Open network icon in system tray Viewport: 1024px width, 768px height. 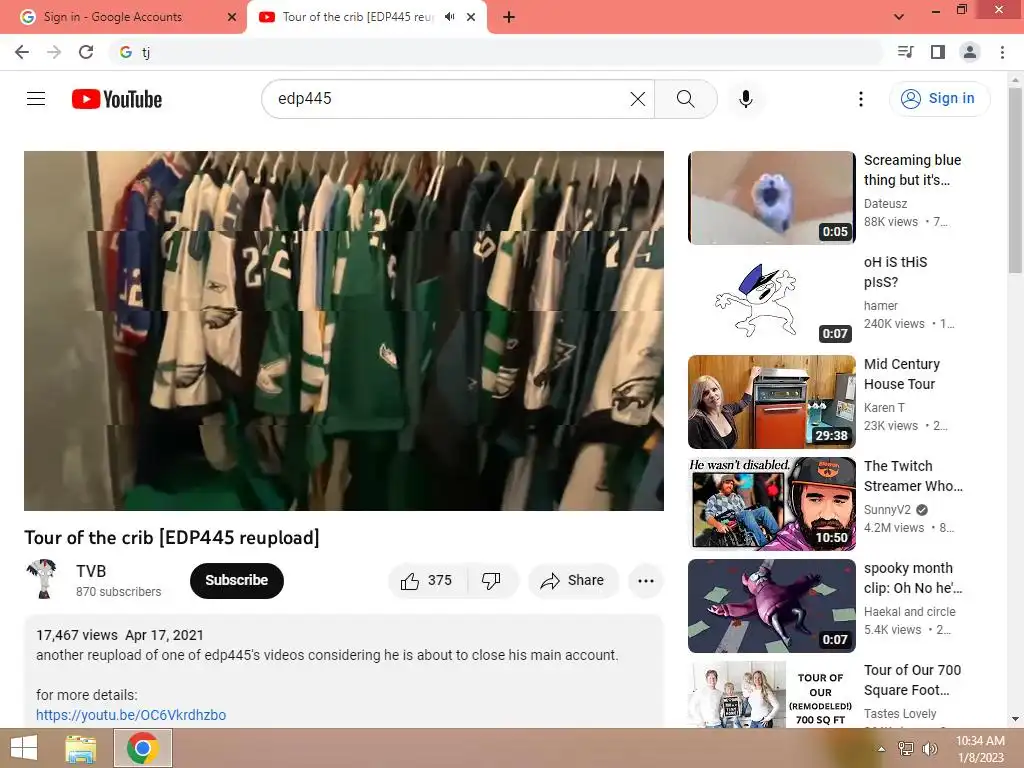(906, 749)
